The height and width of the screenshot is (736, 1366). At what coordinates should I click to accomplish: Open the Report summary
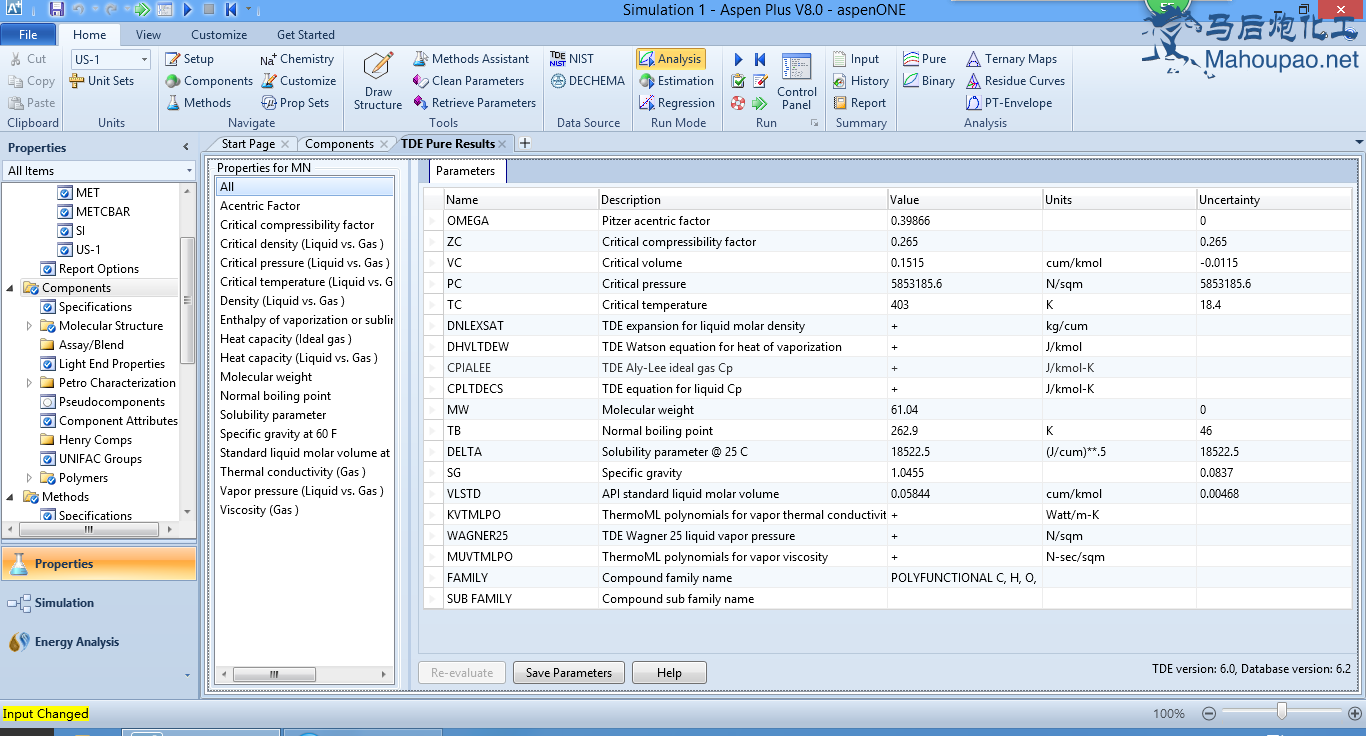(x=859, y=103)
